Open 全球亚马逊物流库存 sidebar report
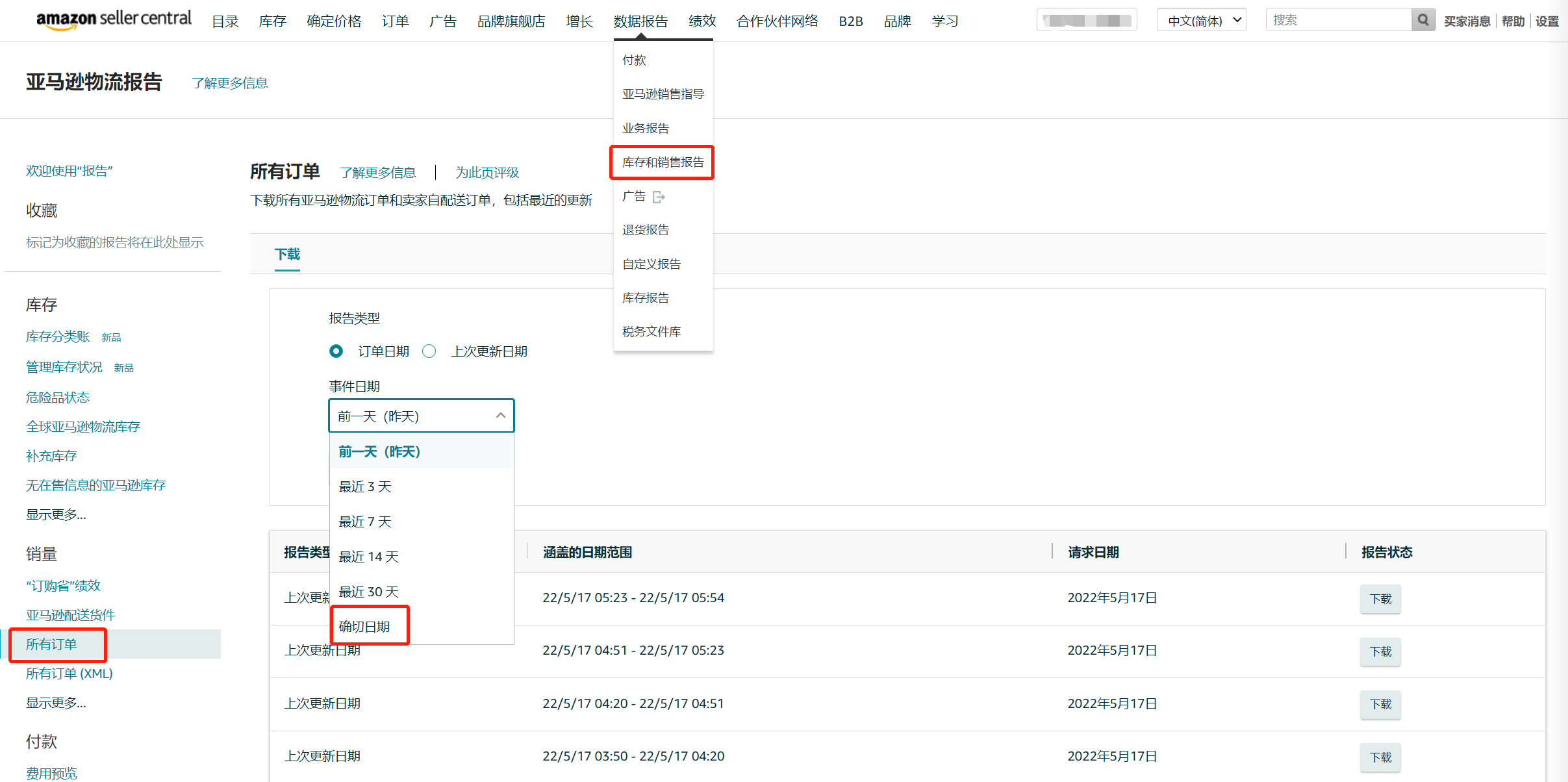 point(83,427)
